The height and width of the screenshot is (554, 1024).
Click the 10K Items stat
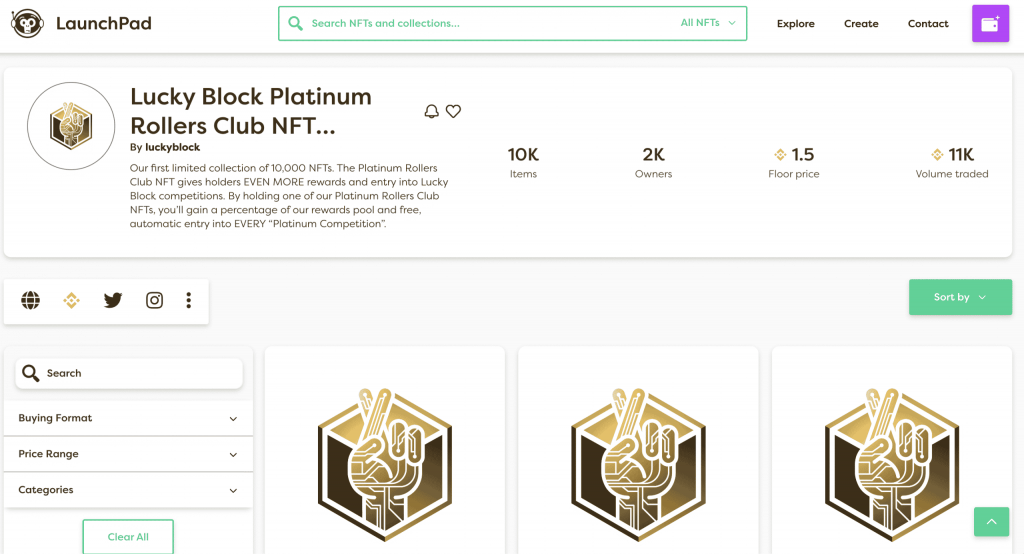pos(523,163)
